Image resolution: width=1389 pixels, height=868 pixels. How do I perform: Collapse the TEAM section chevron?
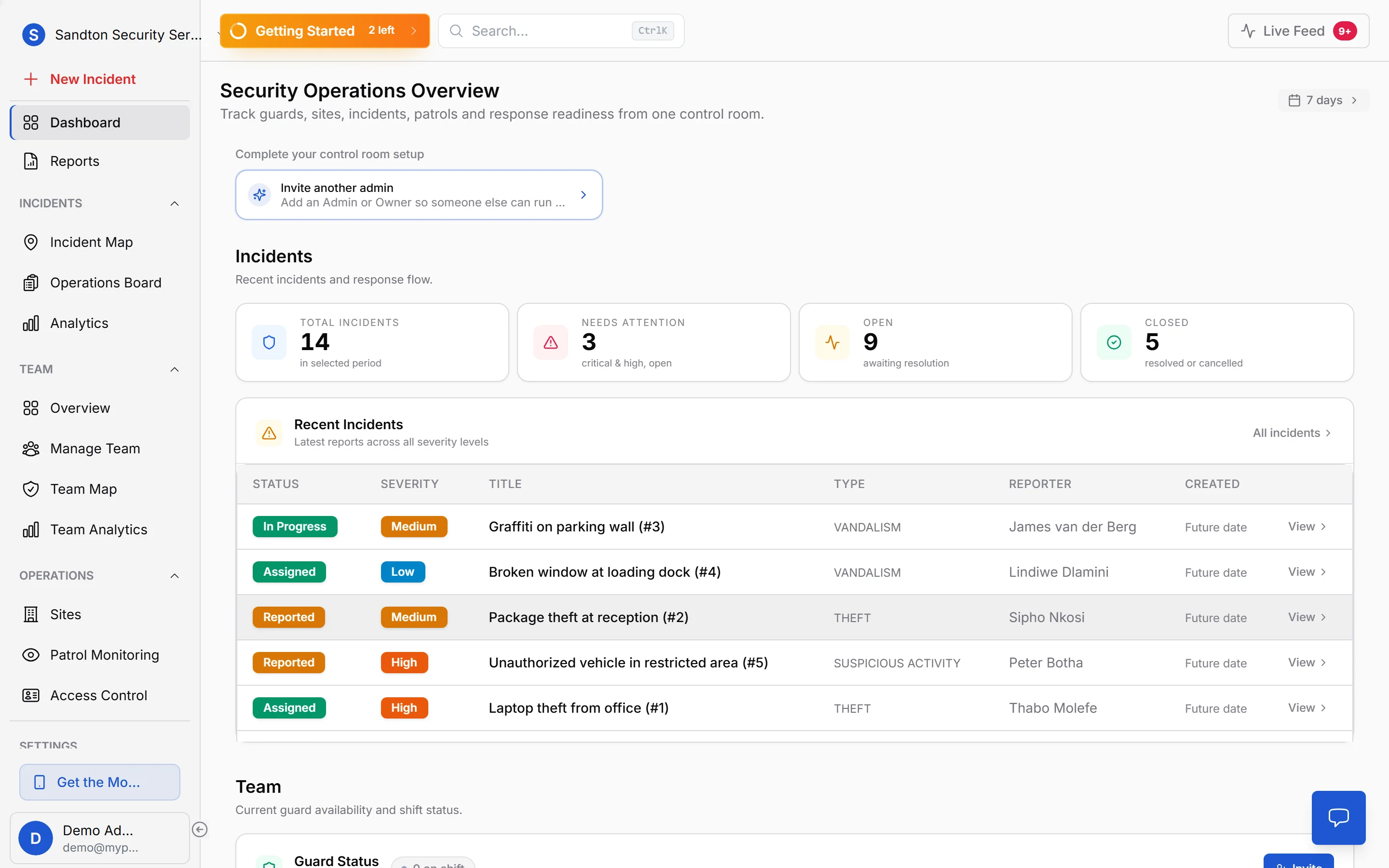[175, 369]
